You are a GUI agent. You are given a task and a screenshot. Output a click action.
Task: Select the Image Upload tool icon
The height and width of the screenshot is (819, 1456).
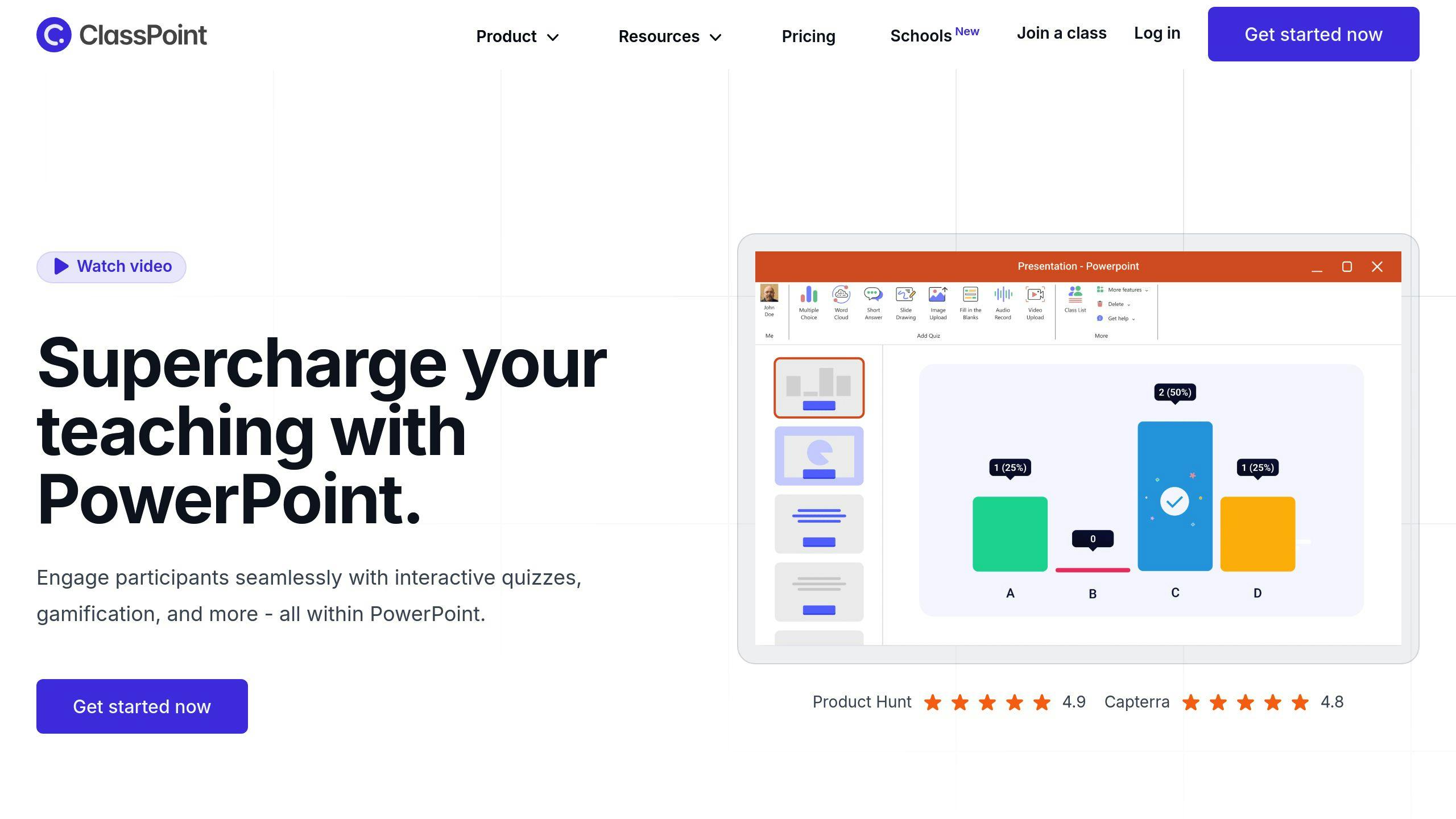937,300
